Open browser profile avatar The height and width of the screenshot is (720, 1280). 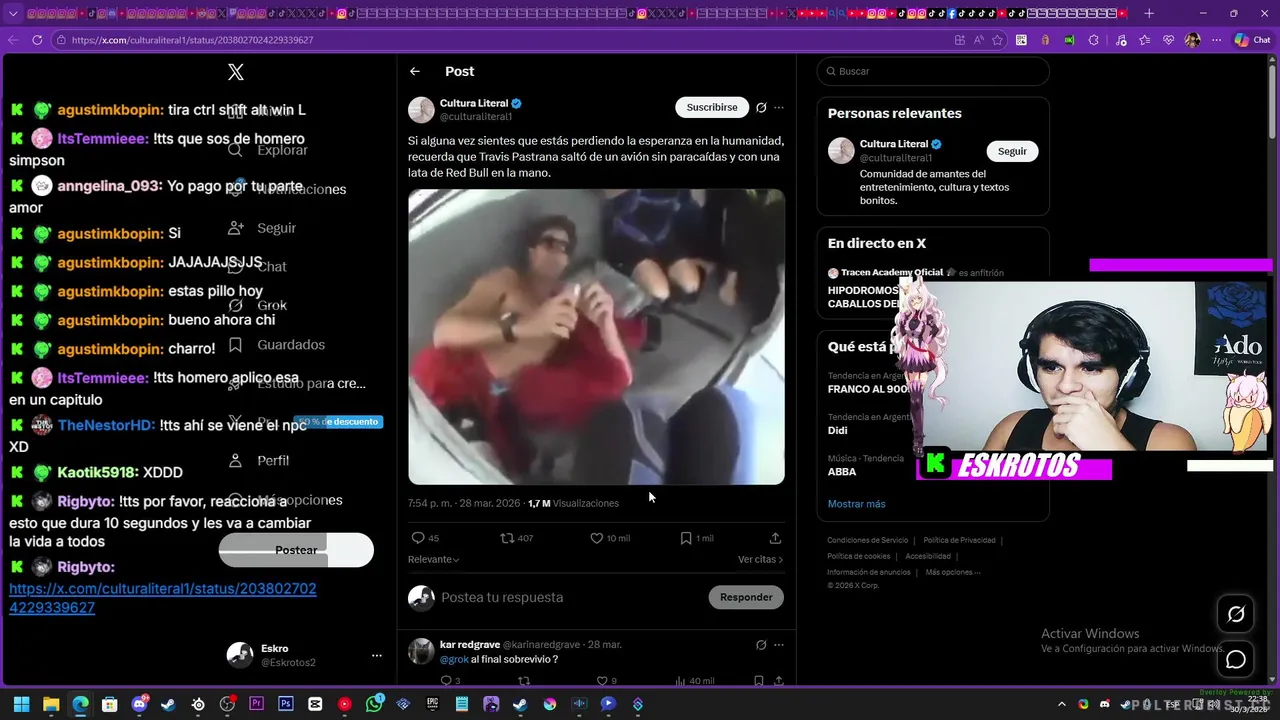point(1192,40)
